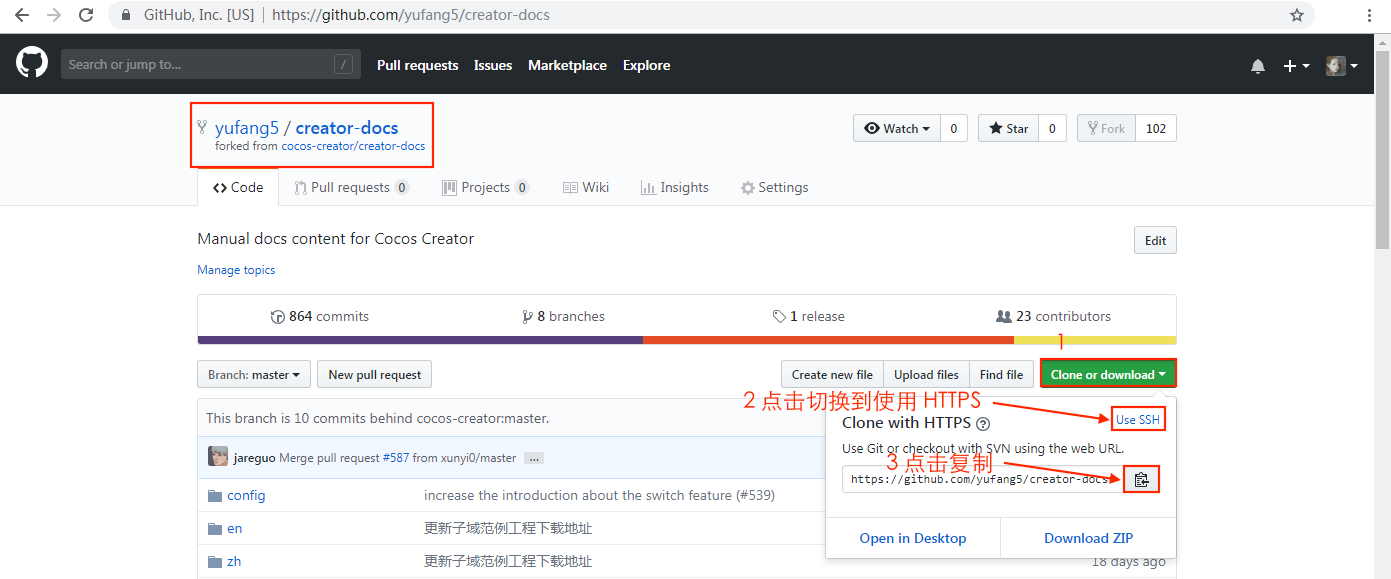Screen dimensions: 1391x579
Task: Click the fork icon beside yufang5
Action: [x=202, y=127]
